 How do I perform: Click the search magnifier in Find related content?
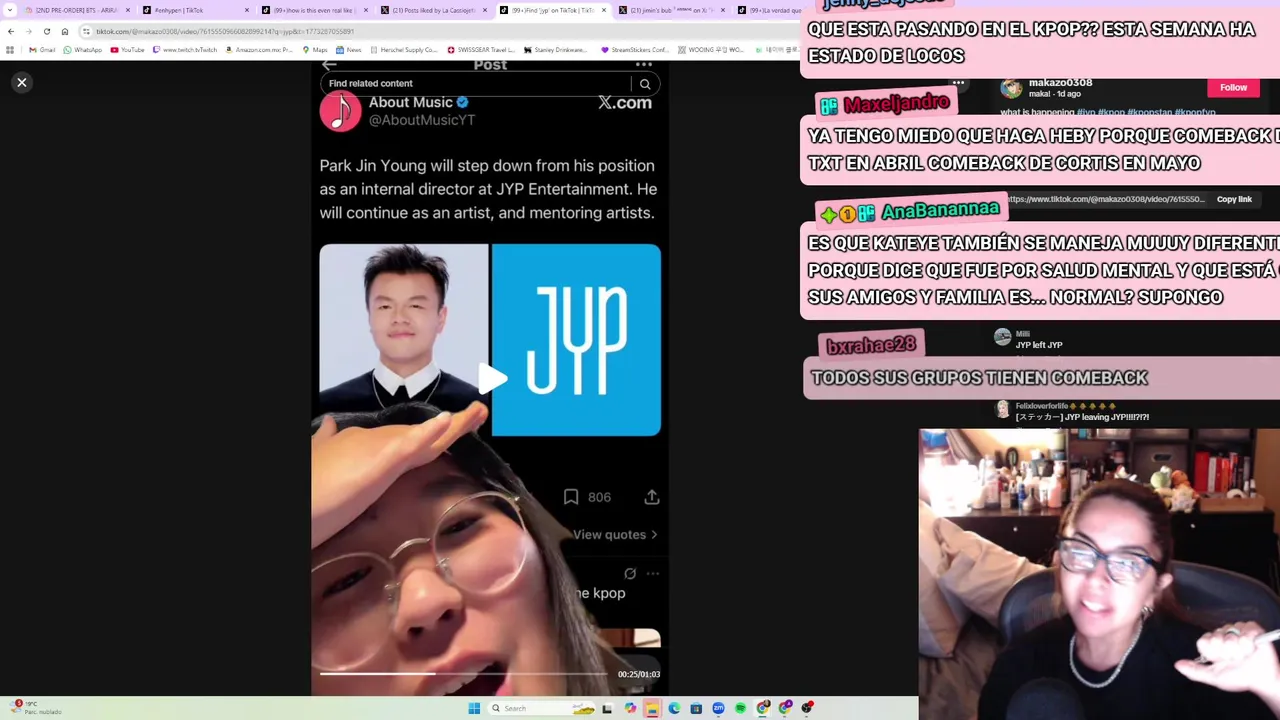point(645,84)
